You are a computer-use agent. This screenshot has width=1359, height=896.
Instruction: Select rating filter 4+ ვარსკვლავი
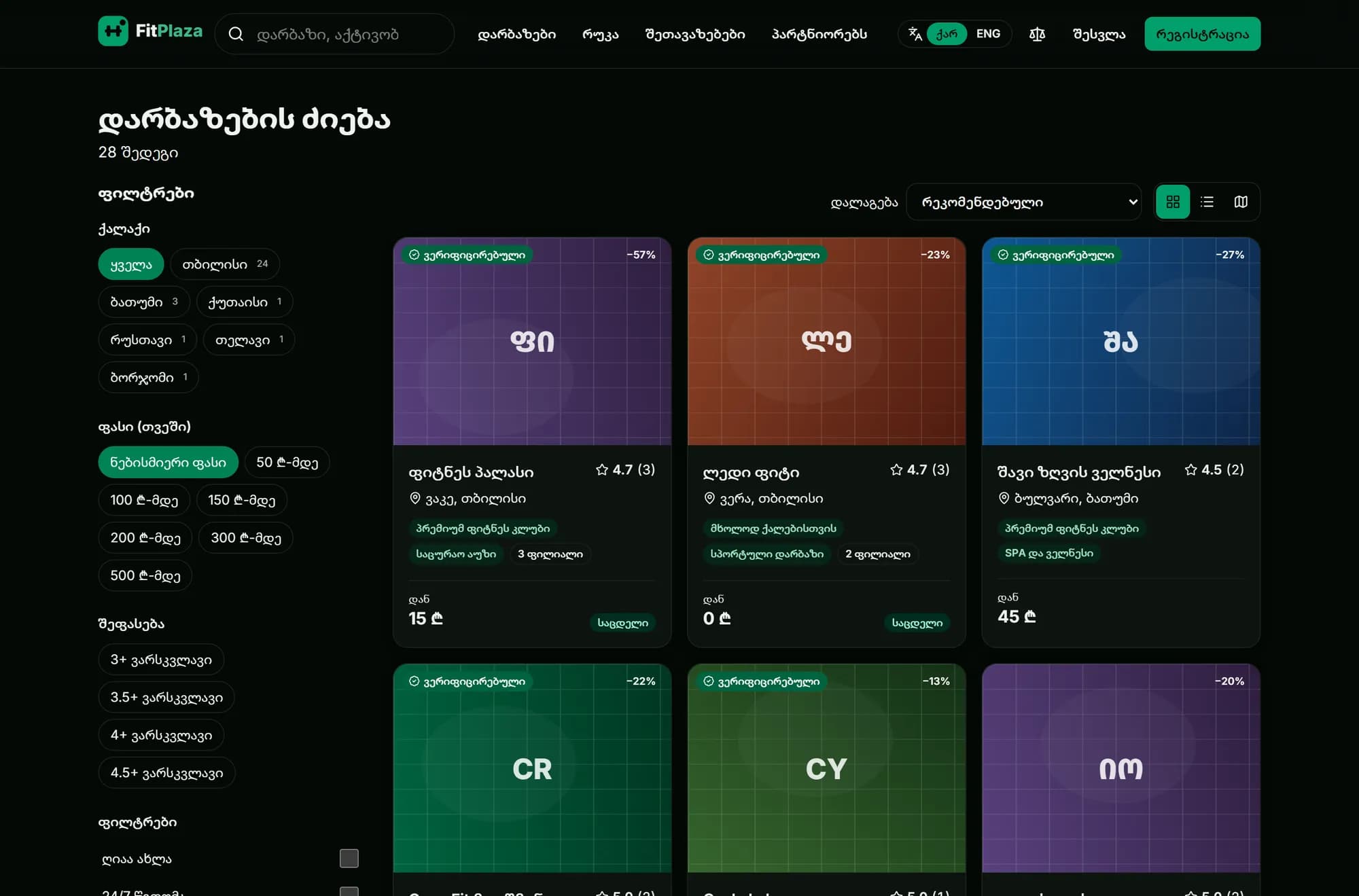tap(161, 735)
